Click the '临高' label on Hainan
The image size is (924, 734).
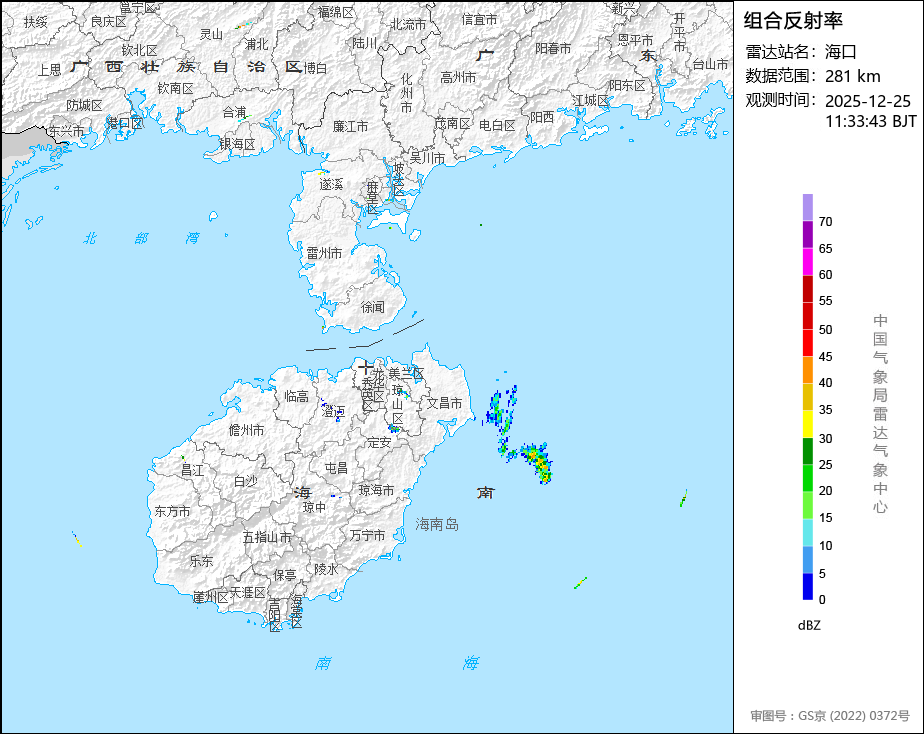296,396
